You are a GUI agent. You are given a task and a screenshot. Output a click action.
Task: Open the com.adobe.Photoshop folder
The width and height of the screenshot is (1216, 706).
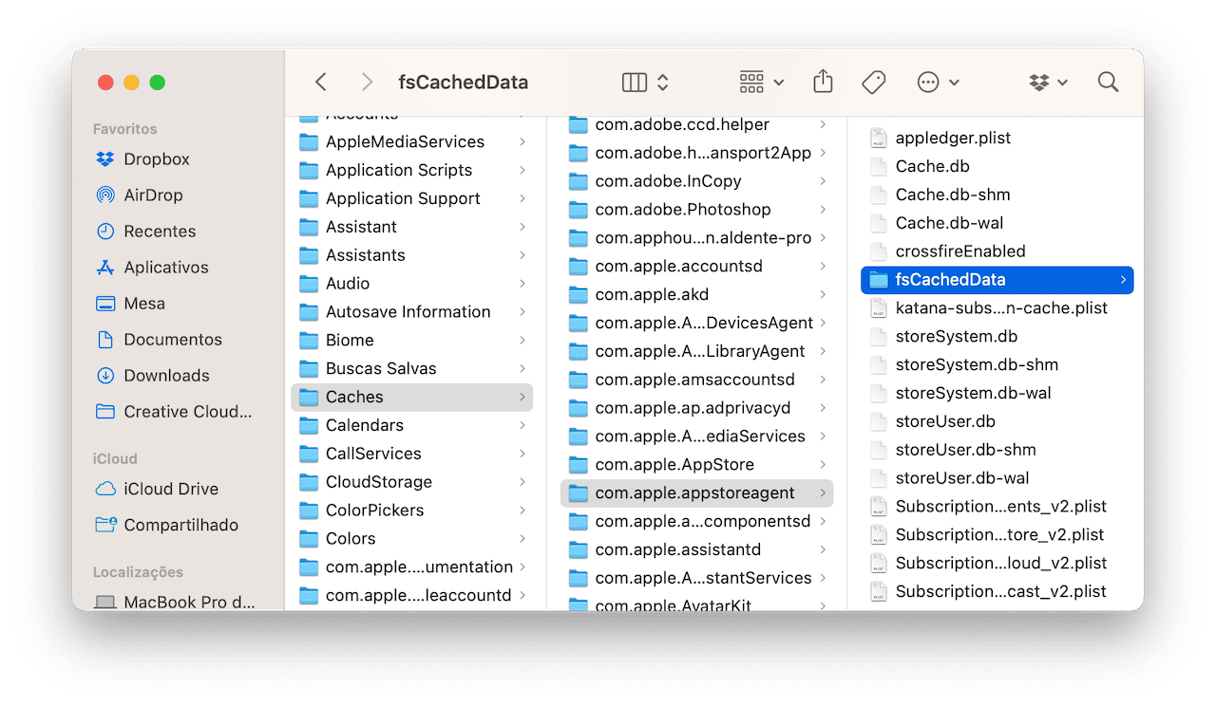pos(697,210)
